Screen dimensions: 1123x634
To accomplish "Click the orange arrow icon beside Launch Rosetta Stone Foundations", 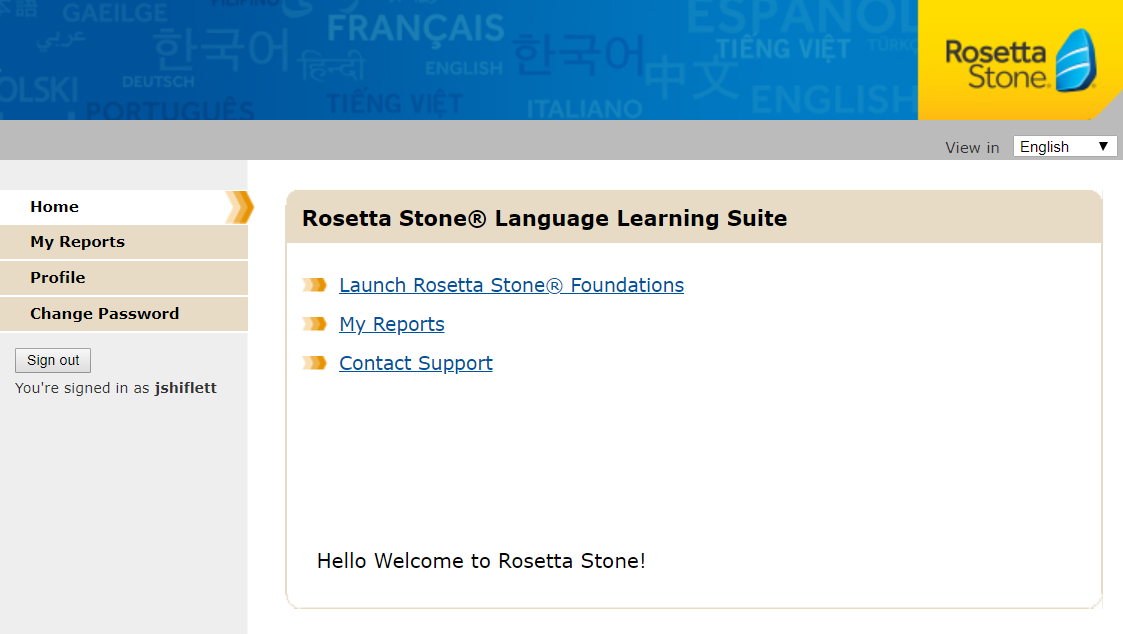I will click(314, 285).
